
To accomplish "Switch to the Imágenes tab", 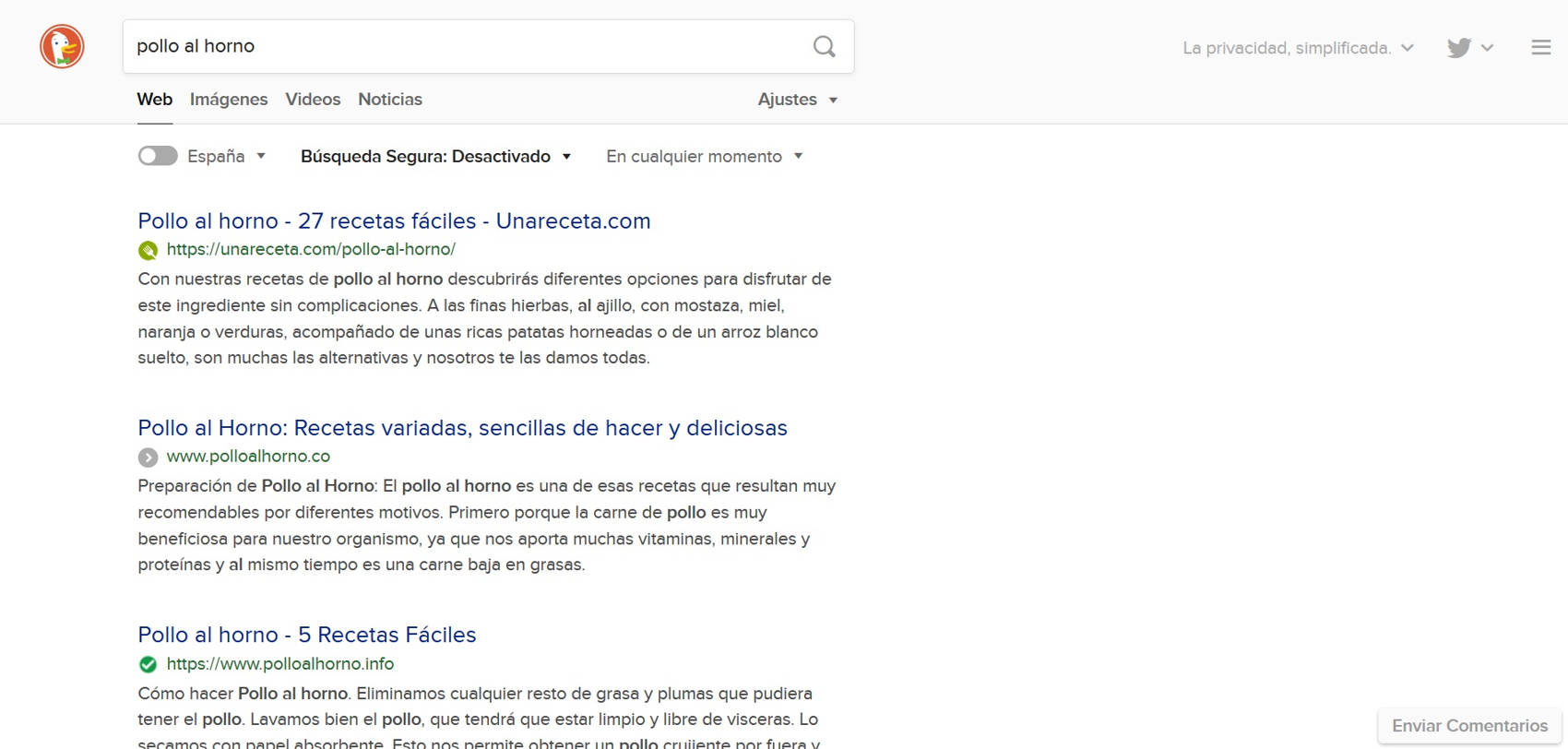I will tap(229, 100).
